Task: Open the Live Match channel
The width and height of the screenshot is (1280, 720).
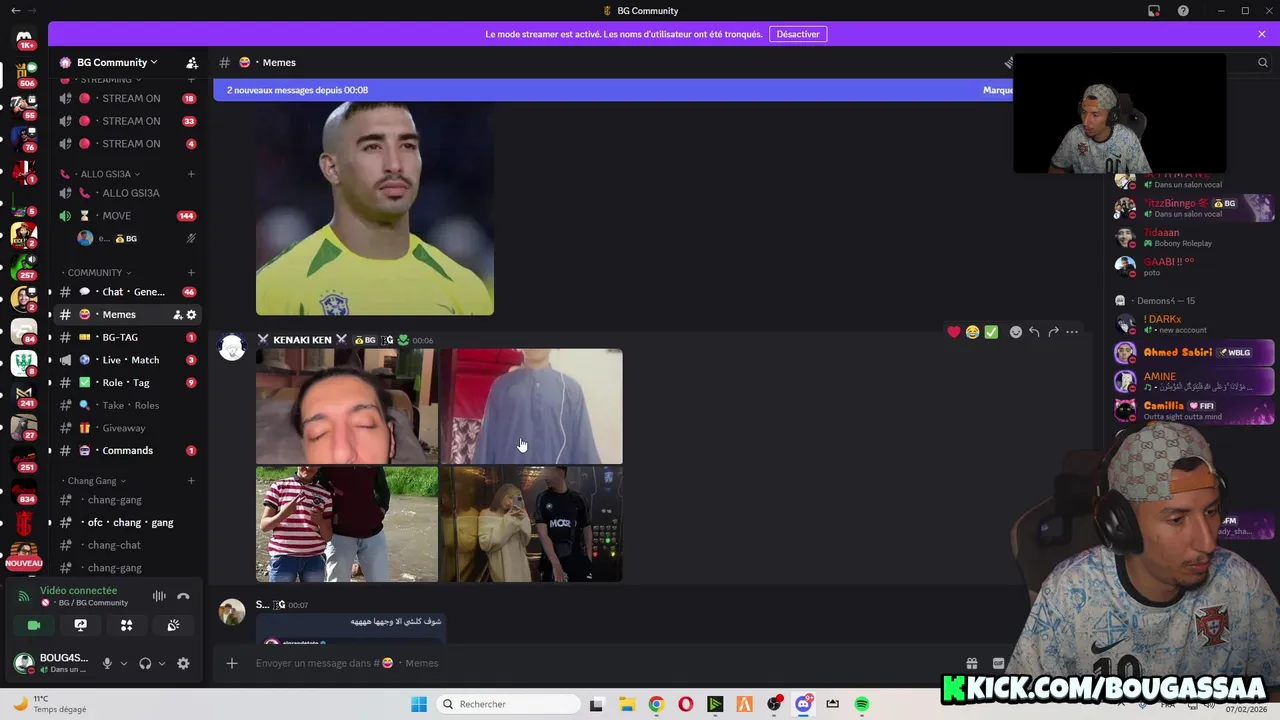Action: pos(127,360)
